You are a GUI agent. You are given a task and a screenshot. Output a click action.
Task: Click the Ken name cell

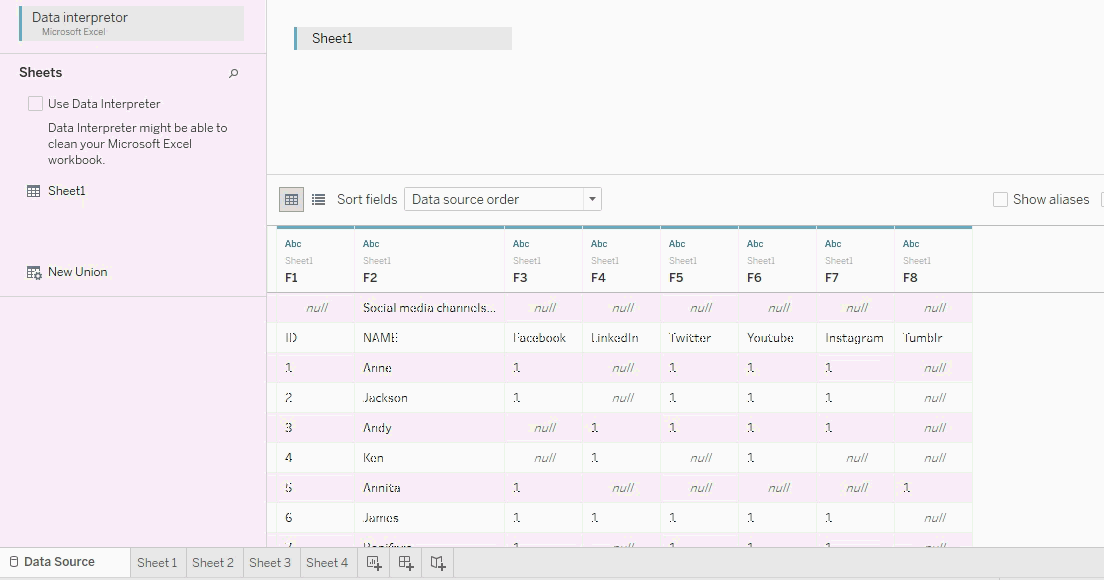pos(429,458)
